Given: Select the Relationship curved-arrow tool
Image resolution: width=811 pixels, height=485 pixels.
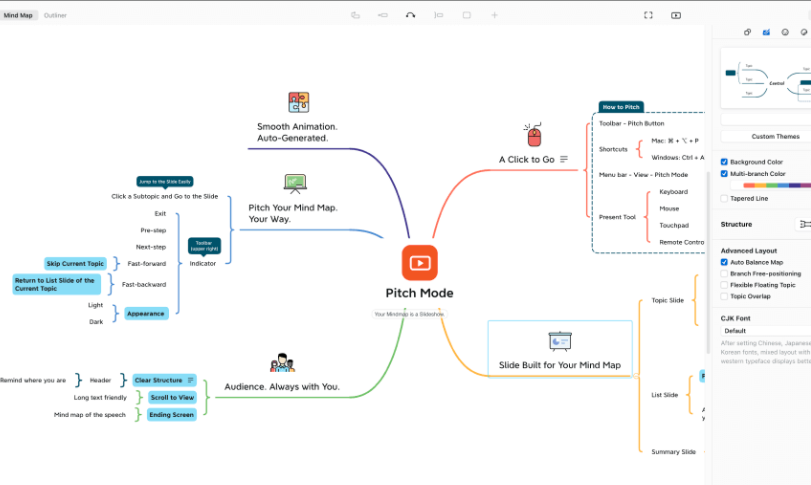Looking at the screenshot, I should pos(410,15).
